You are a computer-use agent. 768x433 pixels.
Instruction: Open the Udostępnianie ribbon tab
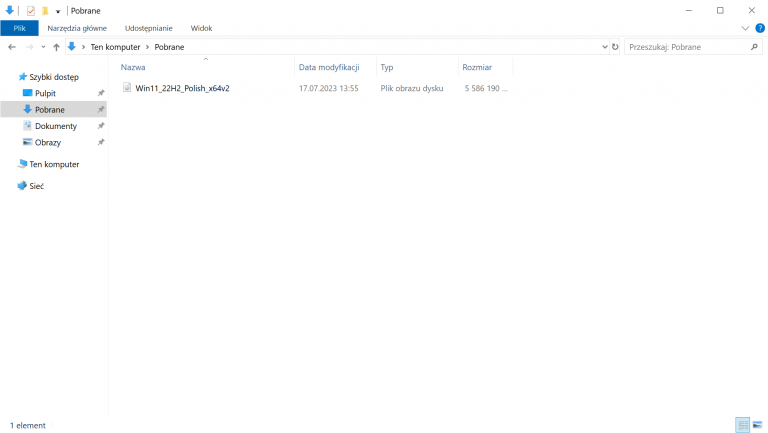147,28
